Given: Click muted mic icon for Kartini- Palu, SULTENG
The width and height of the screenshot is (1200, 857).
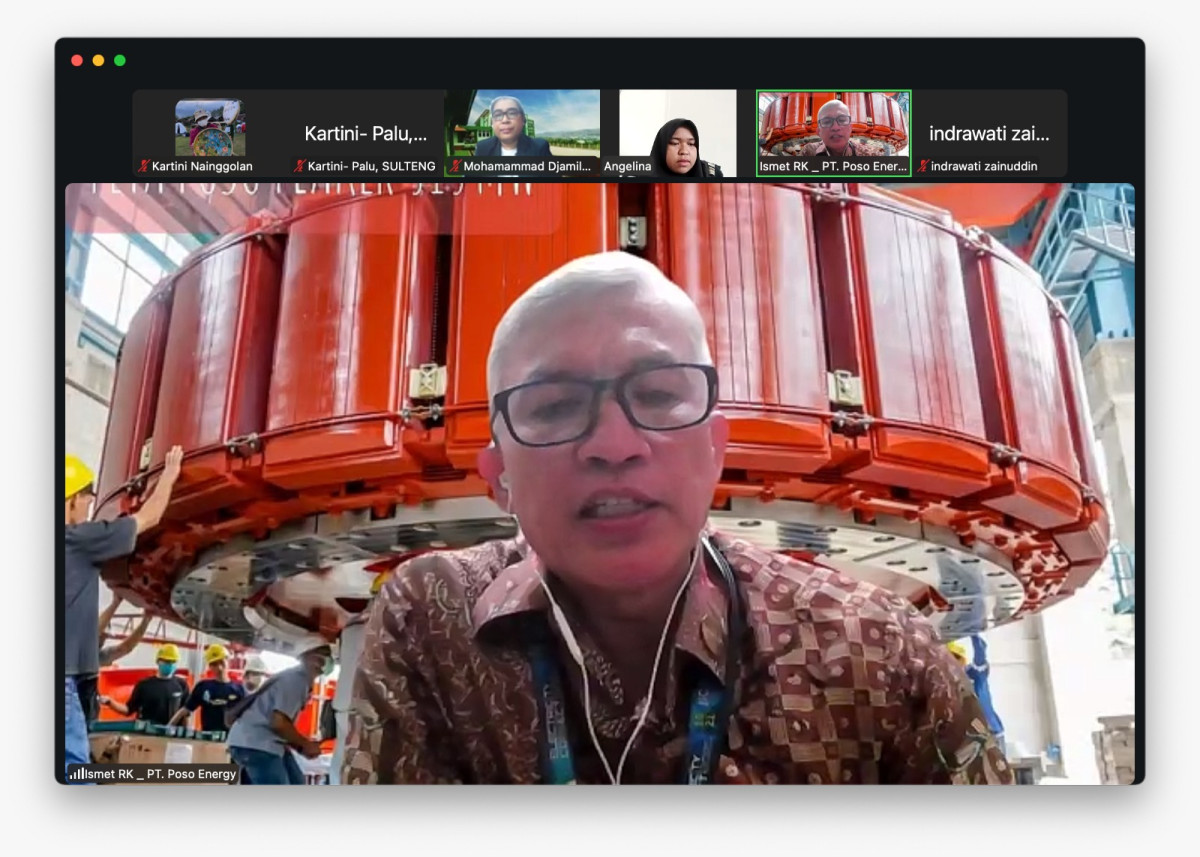Looking at the screenshot, I should pos(299,167).
